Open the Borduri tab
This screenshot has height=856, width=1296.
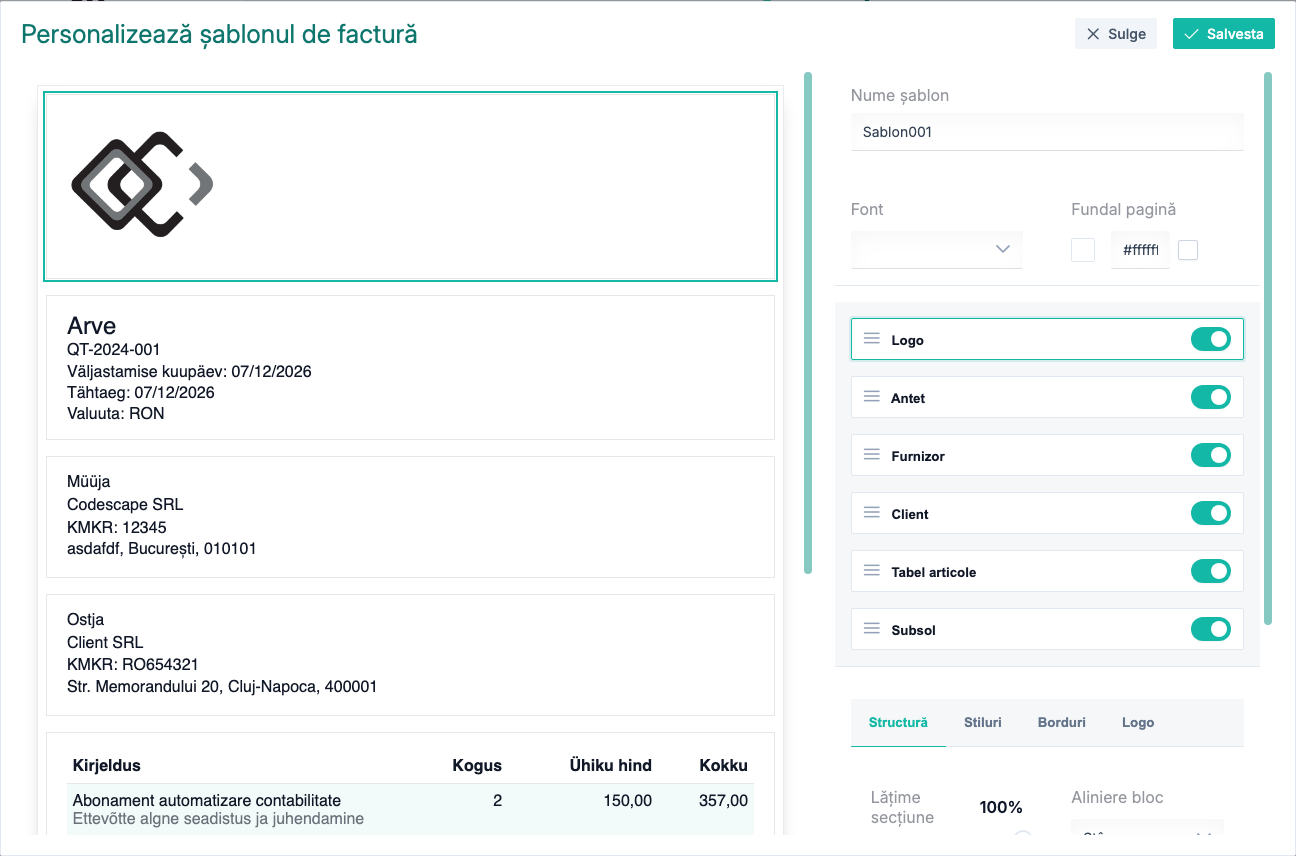[1062, 722]
